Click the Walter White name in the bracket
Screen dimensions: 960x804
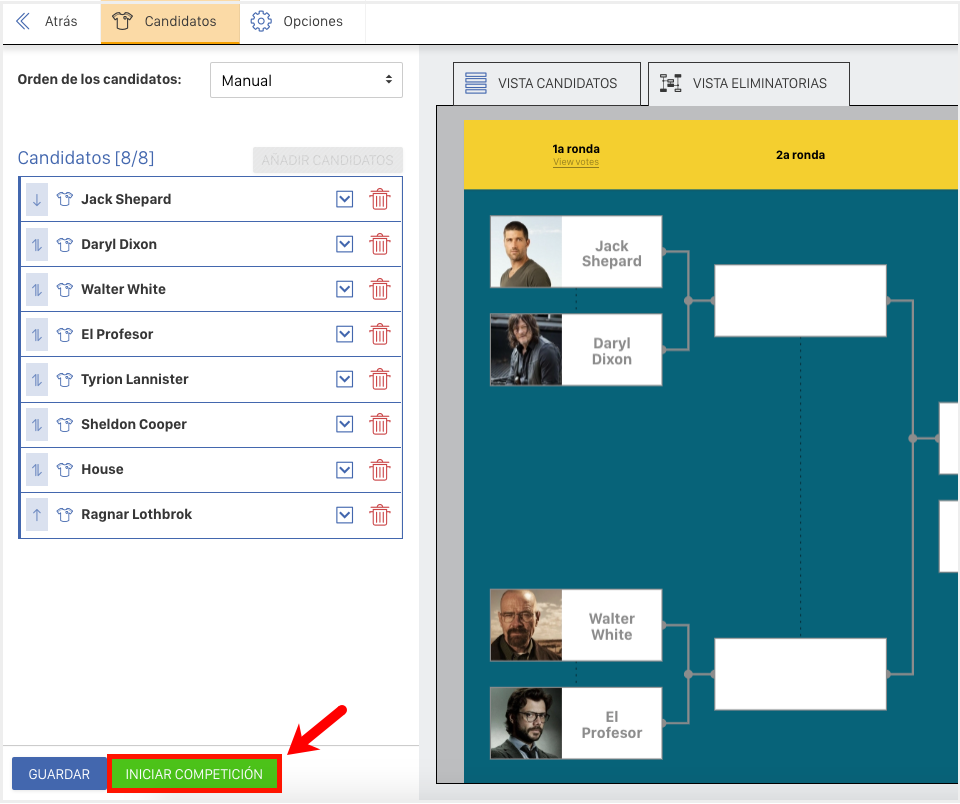click(612, 626)
